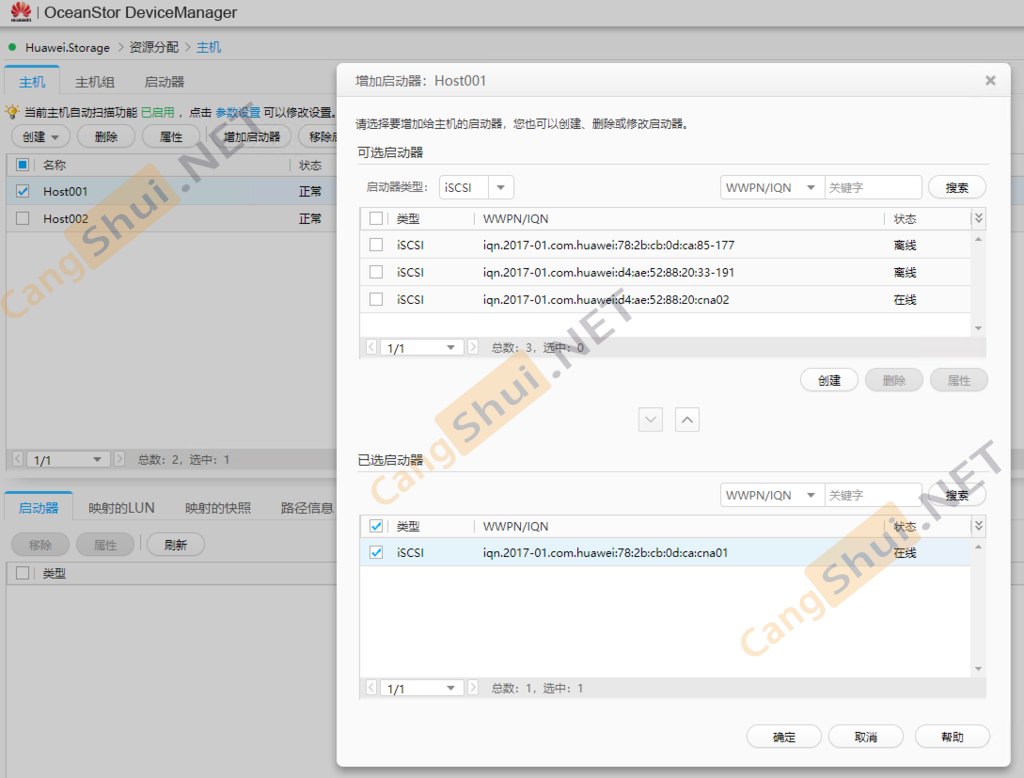
Task: Go to next page in selected initiators
Action: point(473,687)
